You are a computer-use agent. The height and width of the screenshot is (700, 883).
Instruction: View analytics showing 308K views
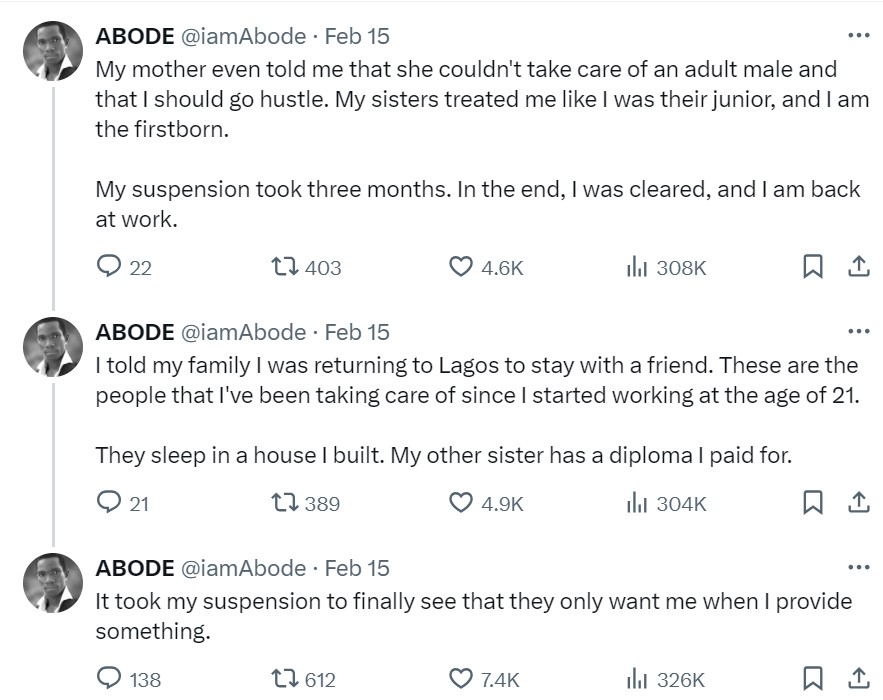pos(635,267)
